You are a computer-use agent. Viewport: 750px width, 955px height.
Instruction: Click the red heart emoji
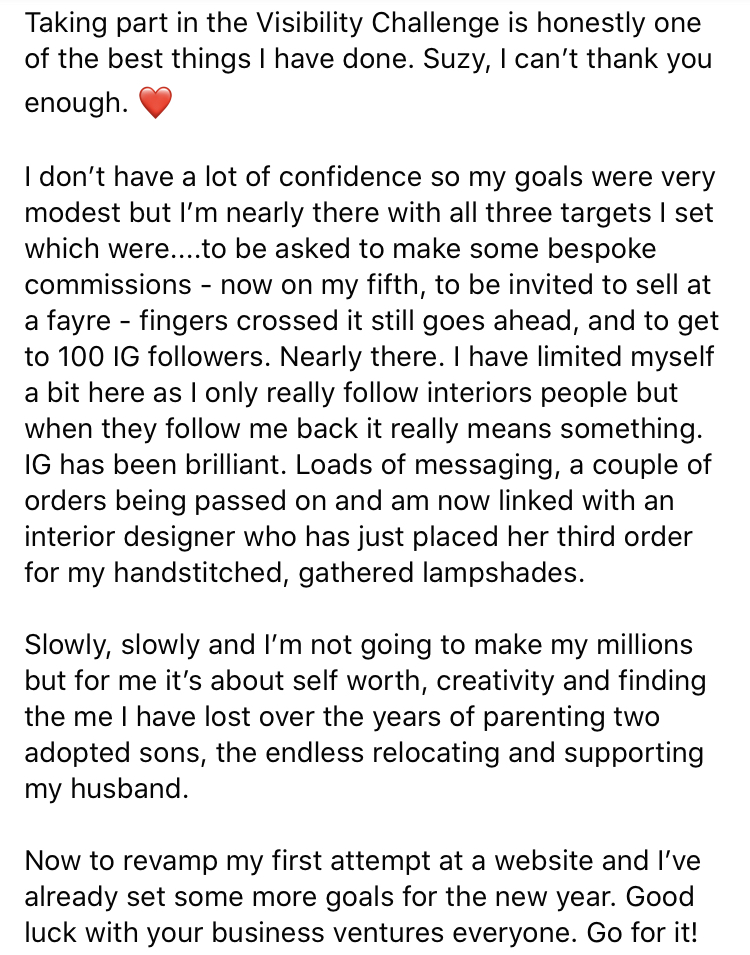tap(155, 103)
